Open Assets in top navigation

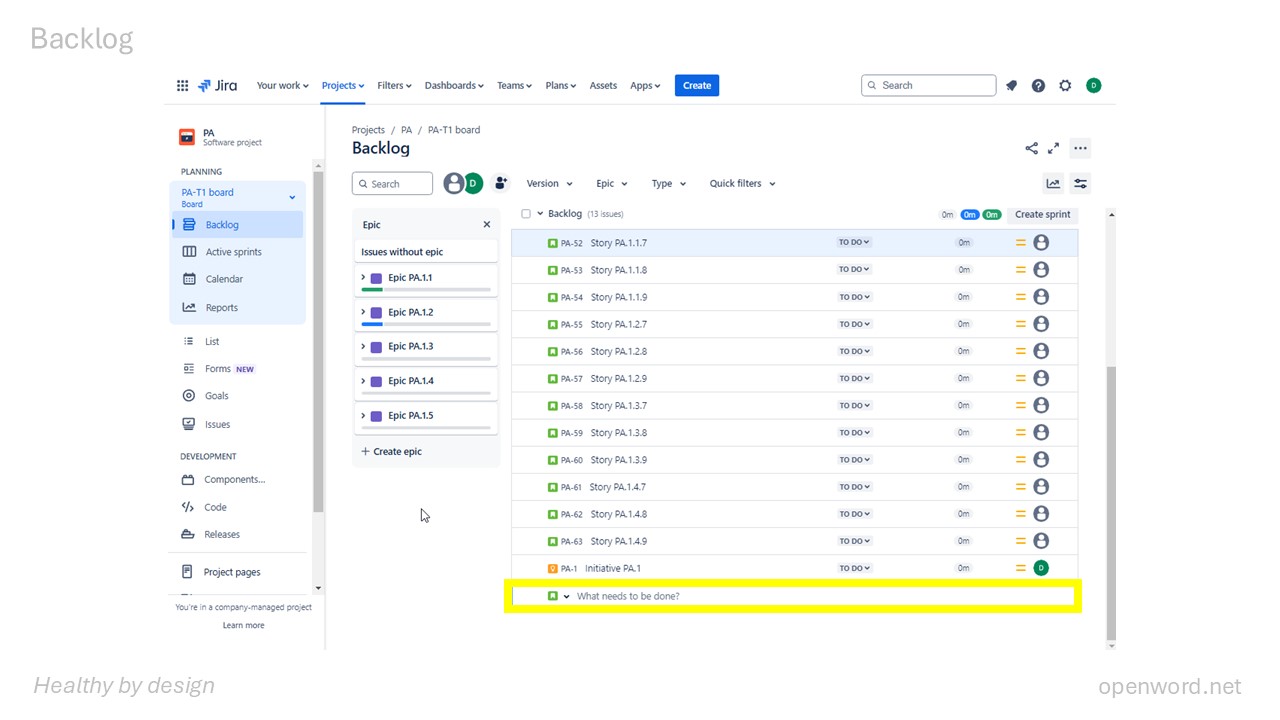(x=603, y=86)
